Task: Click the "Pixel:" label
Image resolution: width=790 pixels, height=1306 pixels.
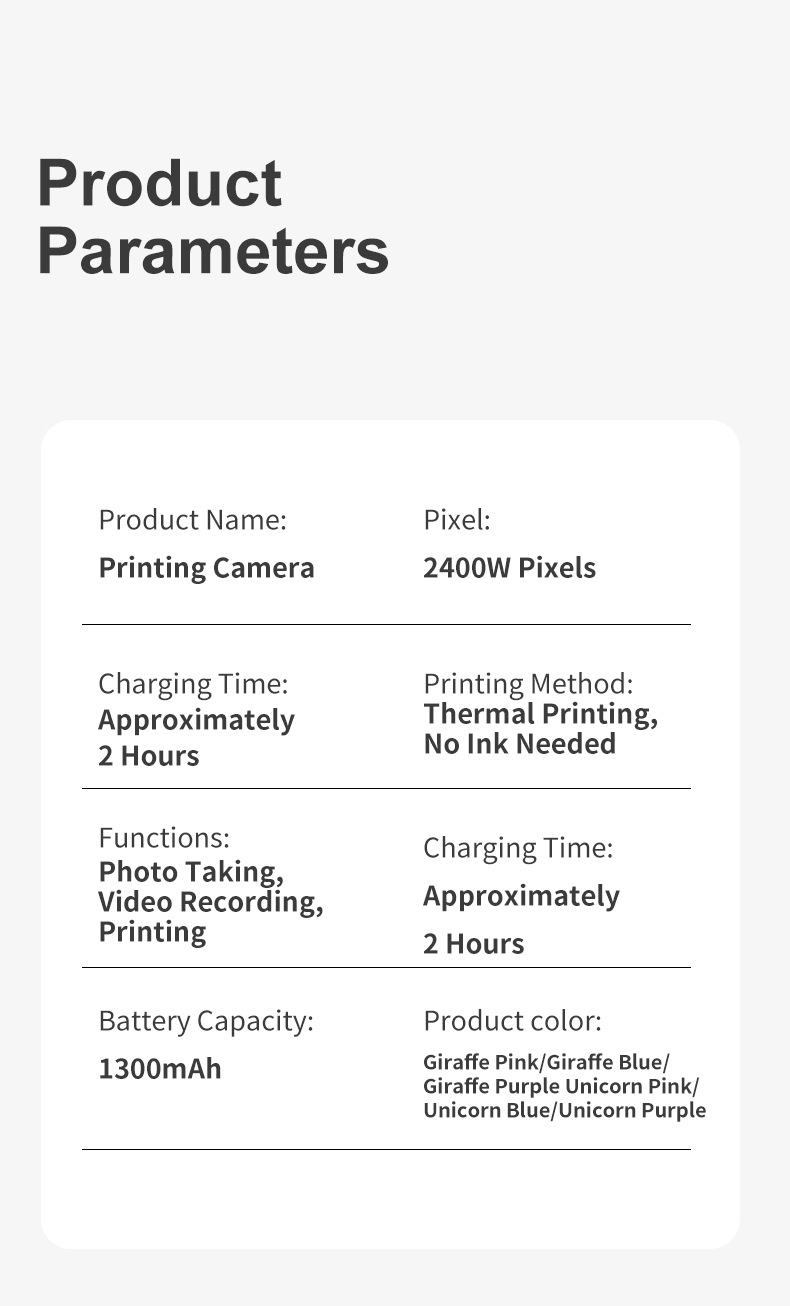Action: [x=456, y=520]
